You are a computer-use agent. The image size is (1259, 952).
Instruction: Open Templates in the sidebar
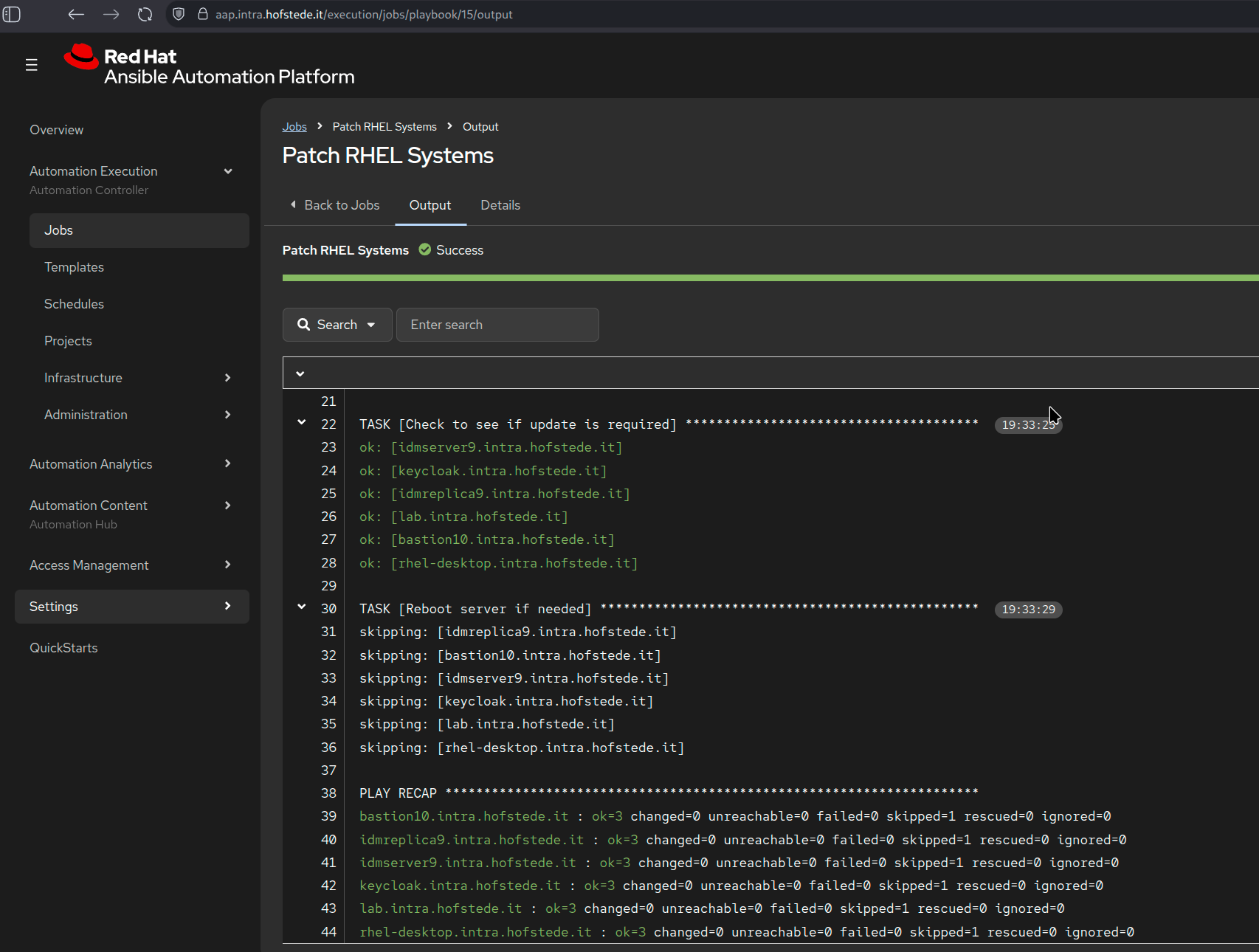[x=74, y=267]
